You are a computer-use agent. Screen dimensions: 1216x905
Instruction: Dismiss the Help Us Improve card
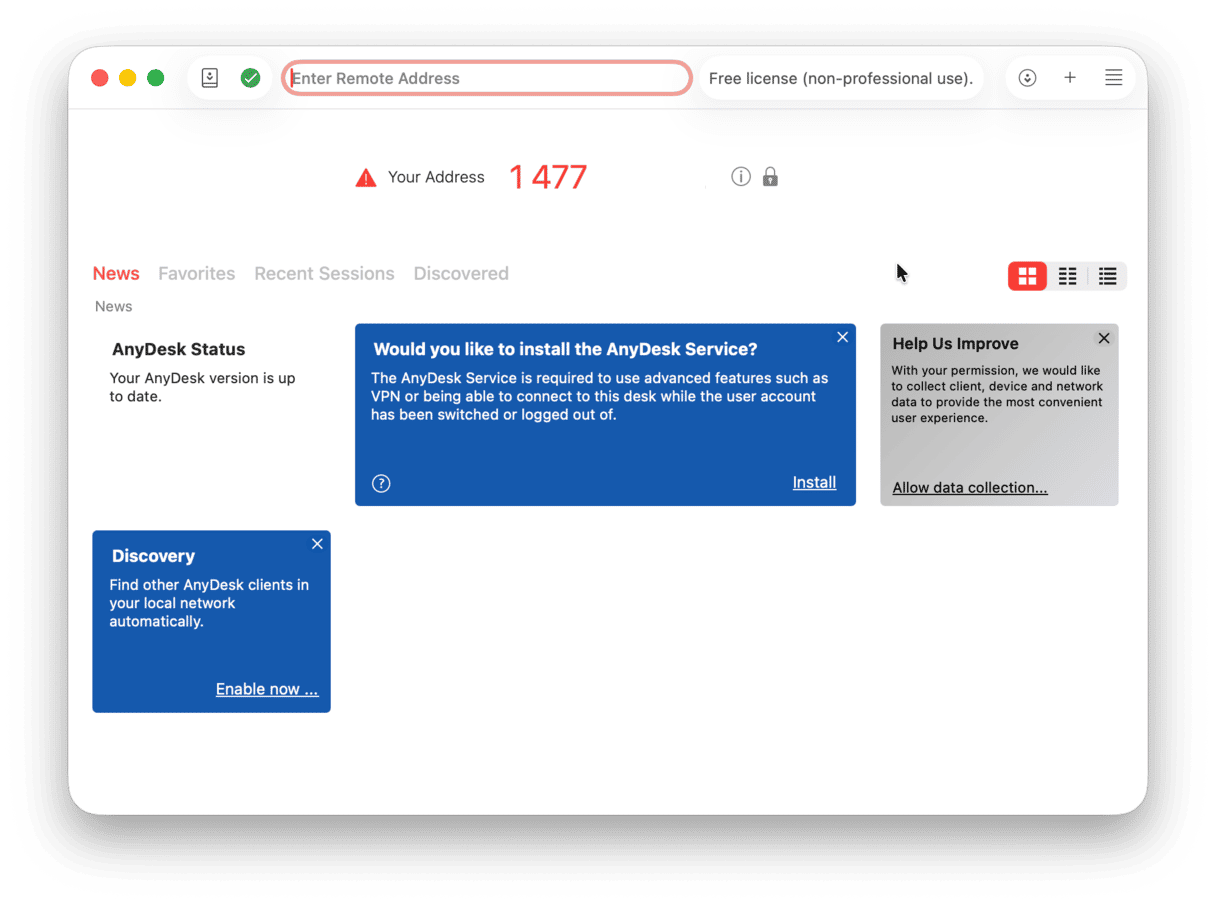[x=1104, y=338]
